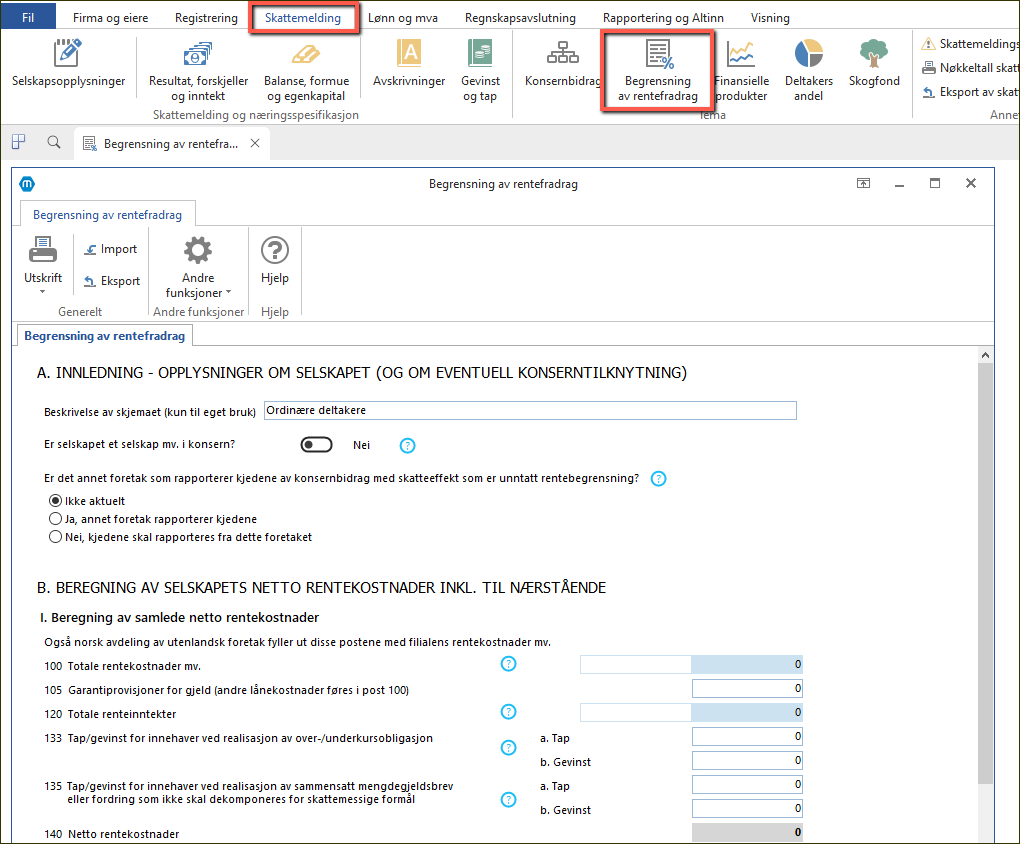Click post 105 Garantiprovisjoner value field
This screenshot has height=844, width=1020.
point(747,688)
